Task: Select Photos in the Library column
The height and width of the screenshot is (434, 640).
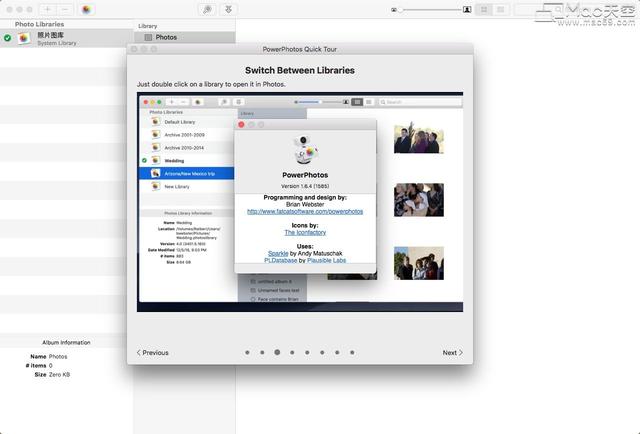Action: pyautogui.click(x=184, y=37)
